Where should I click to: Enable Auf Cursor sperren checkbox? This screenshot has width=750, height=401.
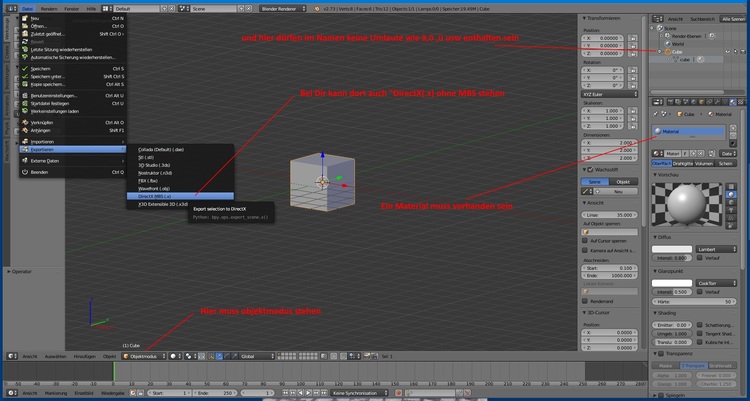(585, 241)
